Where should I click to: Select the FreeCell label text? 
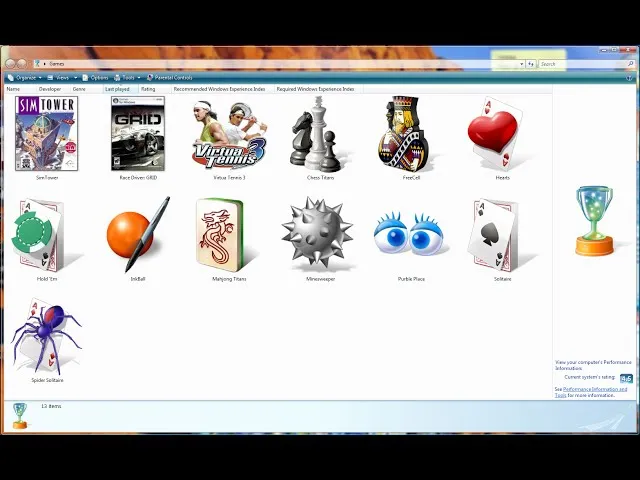411,178
